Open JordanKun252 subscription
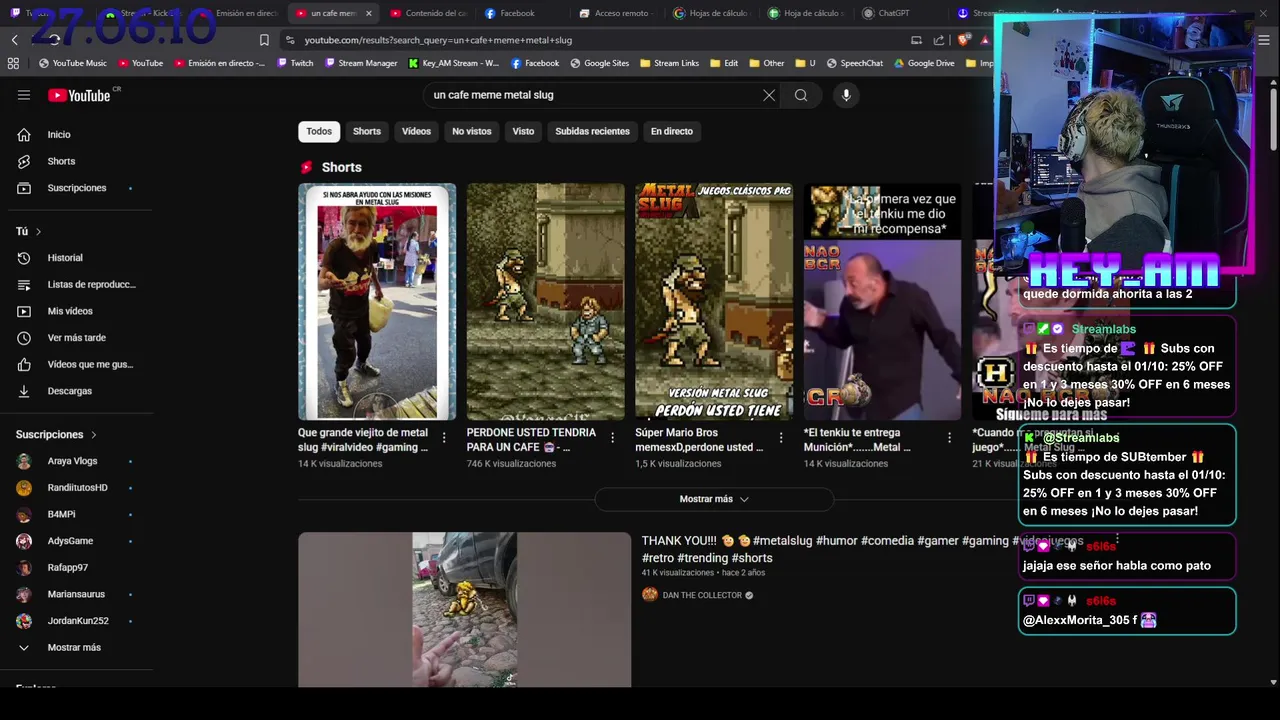Viewport: 1280px width, 720px height. [x=79, y=621]
